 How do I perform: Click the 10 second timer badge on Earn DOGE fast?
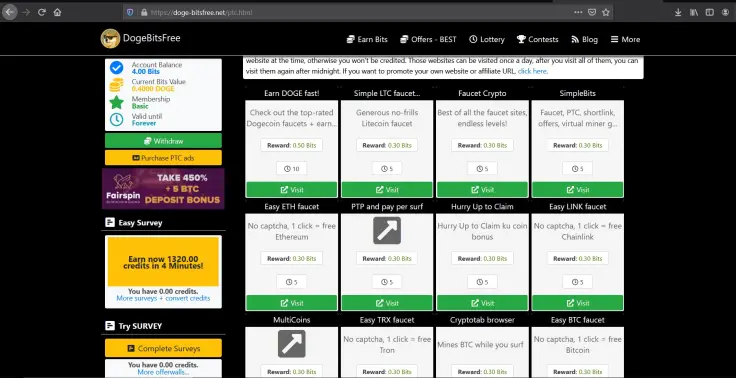[x=291, y=169]
